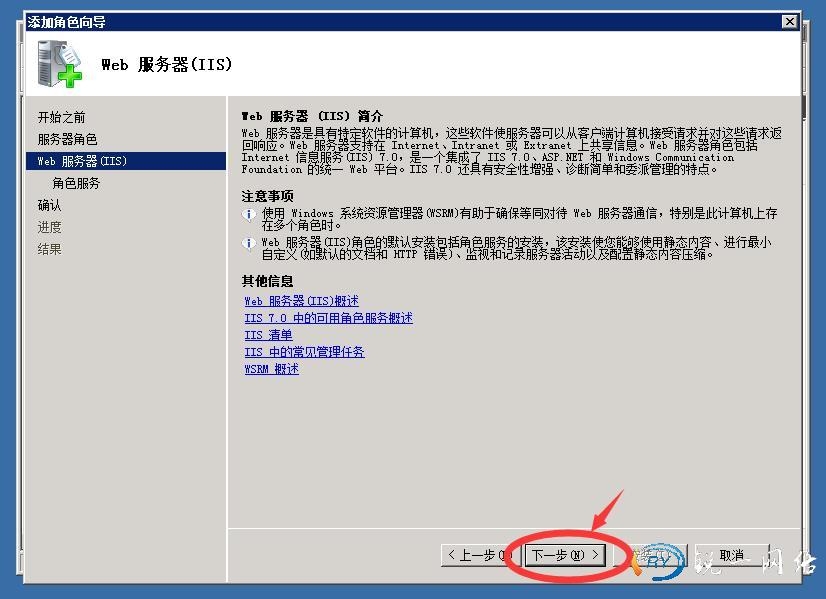Close the 添加角色向导 window
Image resolution: width=826 pixels, height=599 pixels.
[790, 22]
